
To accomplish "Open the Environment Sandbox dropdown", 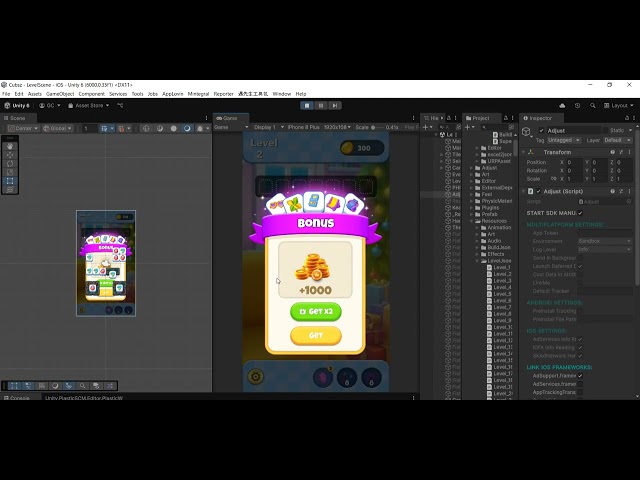I will 604,241.
